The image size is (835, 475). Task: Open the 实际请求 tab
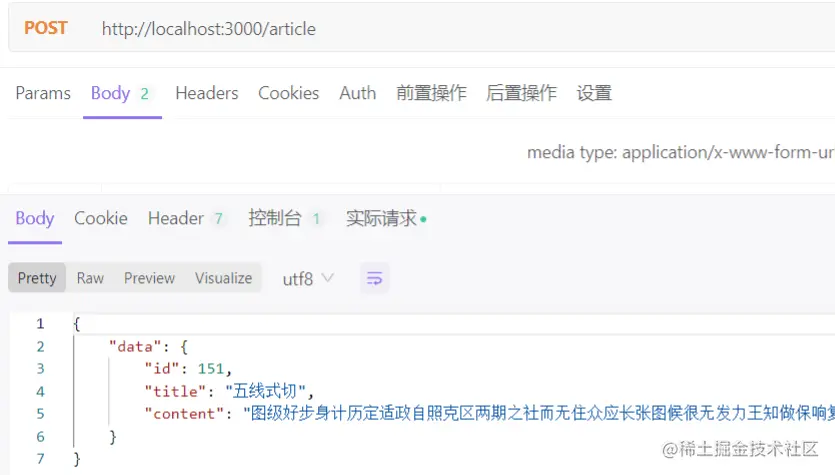click(386, 218)
